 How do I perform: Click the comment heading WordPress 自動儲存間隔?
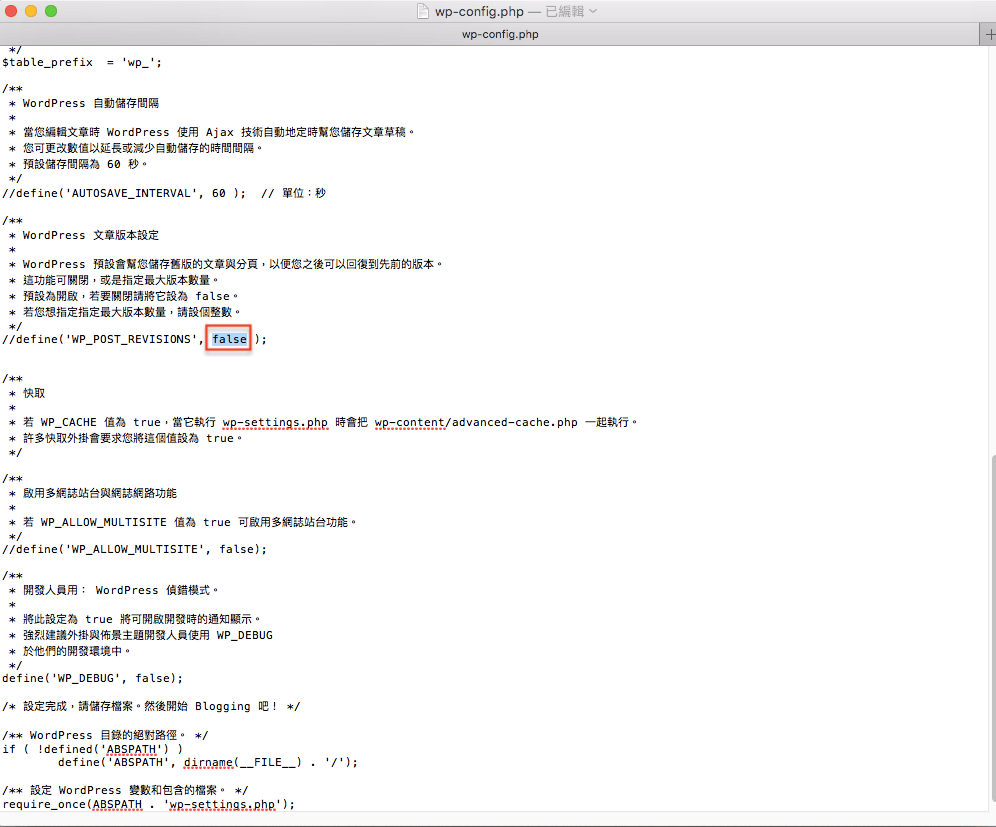pos(91,103)
